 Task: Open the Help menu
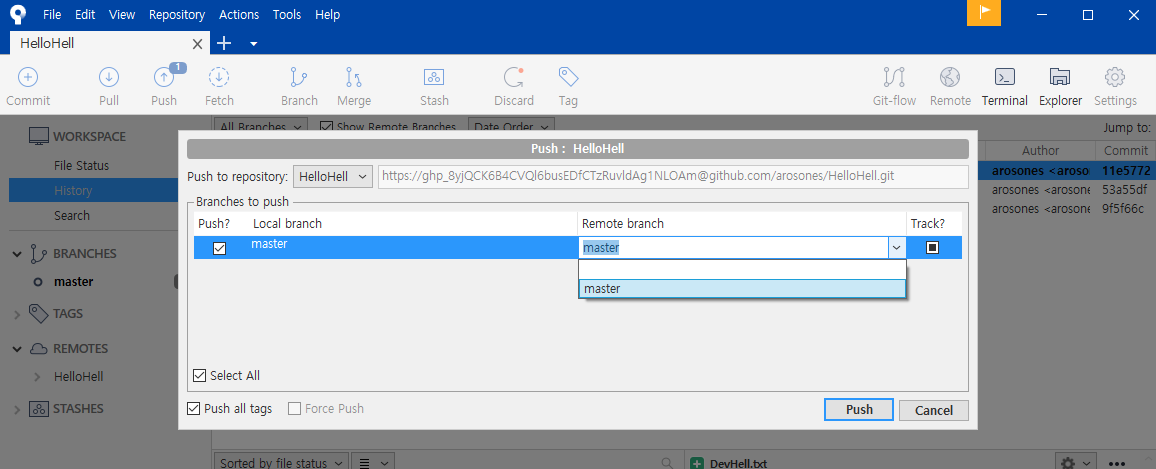(327, 14)
